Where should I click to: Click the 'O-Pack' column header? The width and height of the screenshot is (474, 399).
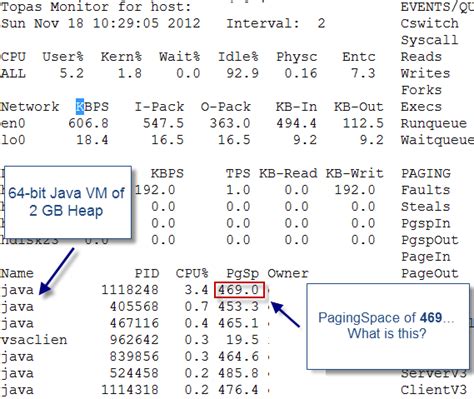(226, 107)
